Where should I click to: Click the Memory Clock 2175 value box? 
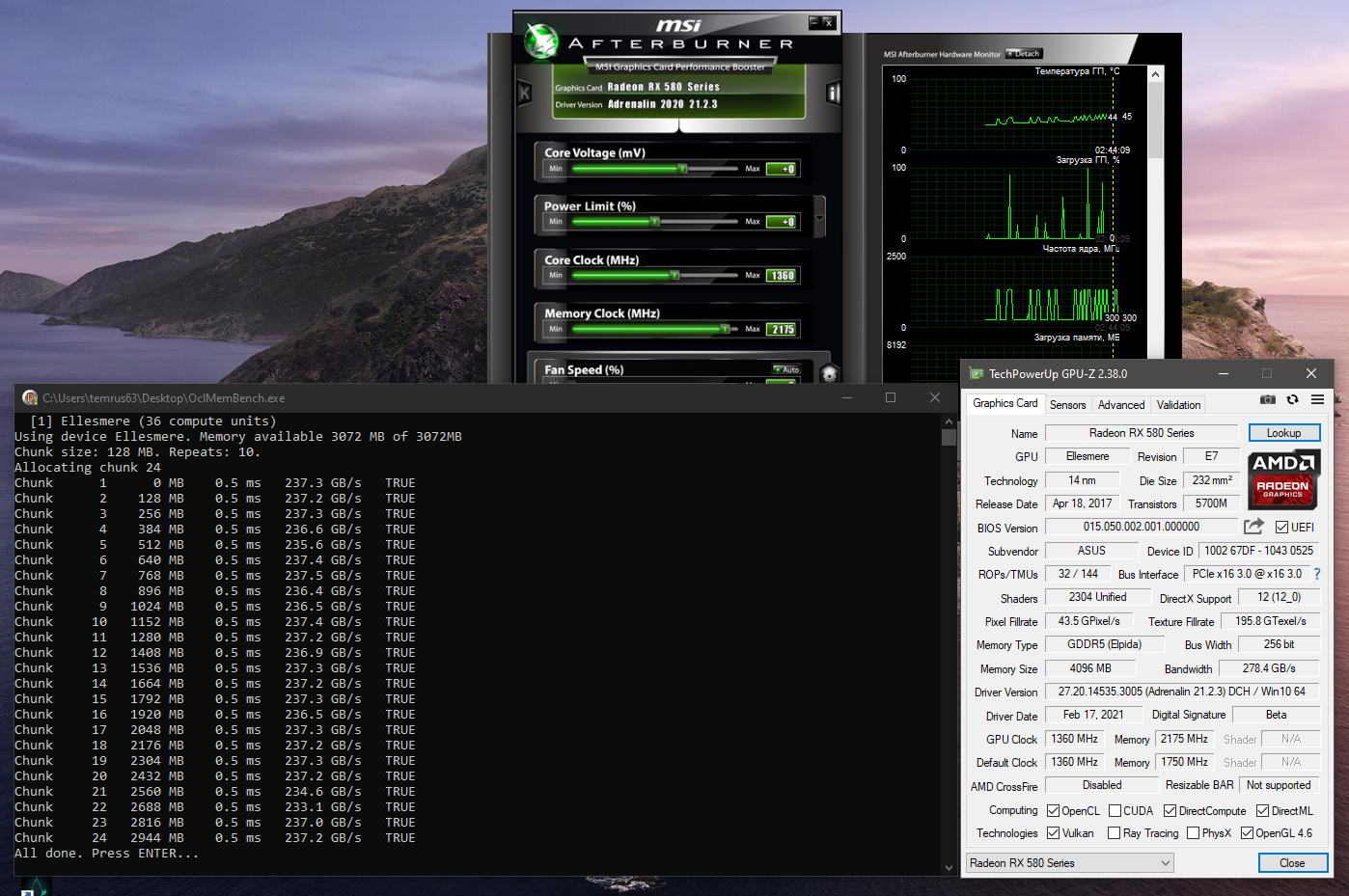coord(782,329)
